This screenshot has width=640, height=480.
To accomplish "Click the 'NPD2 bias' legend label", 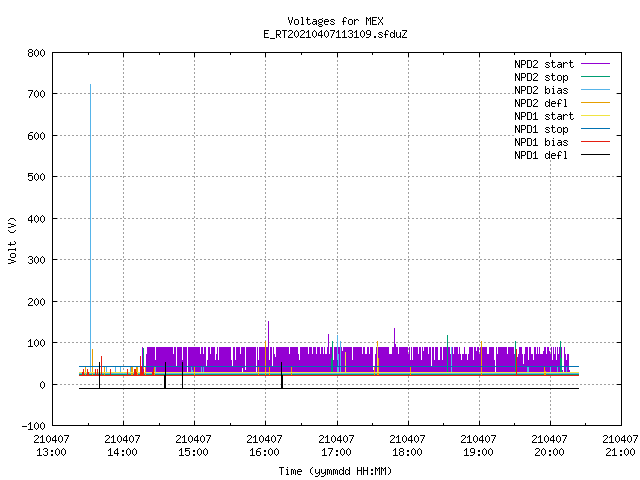I will (x=541, y=90).
